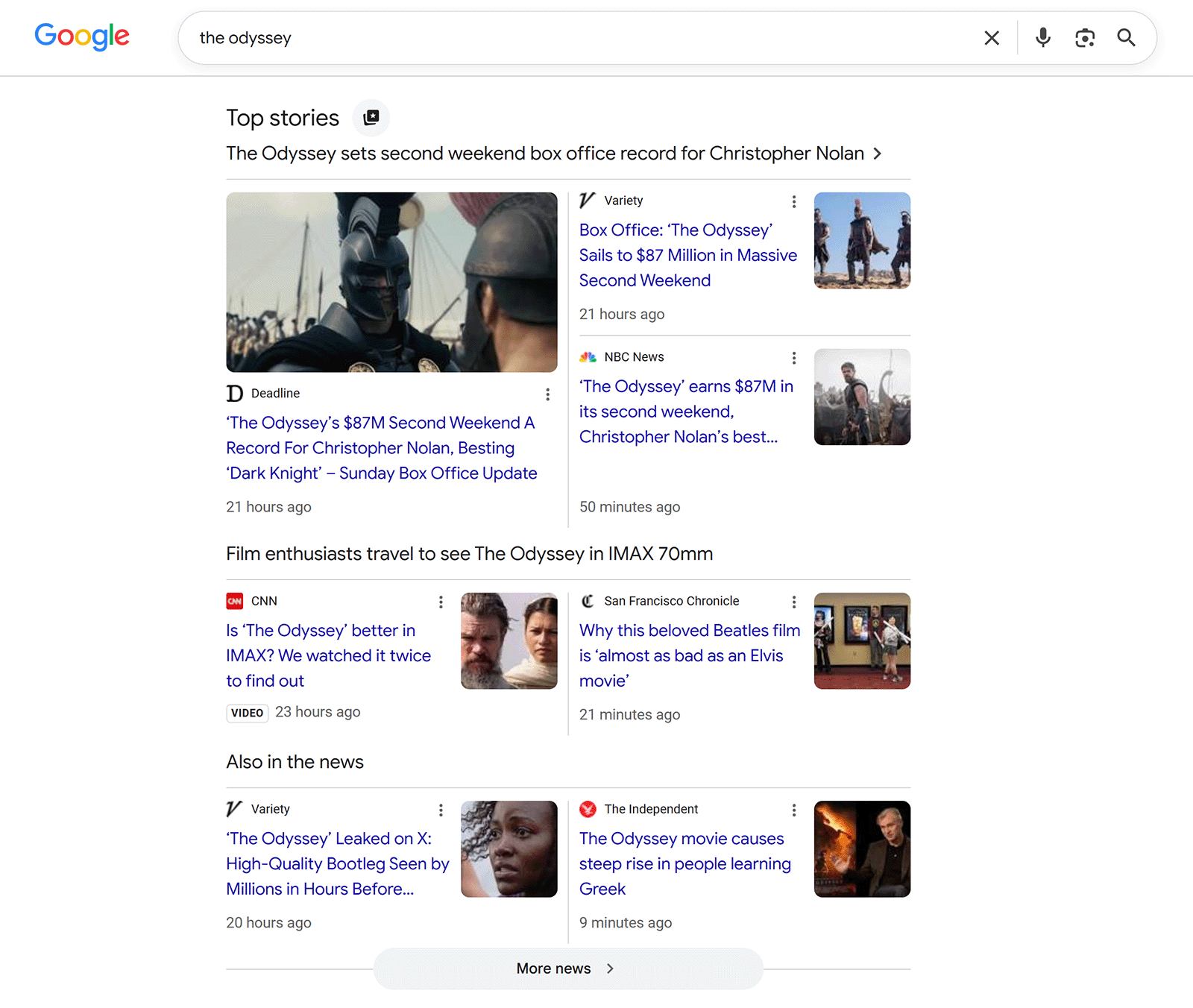Open the three-dot menu for the NBC News story

[794, 358]
